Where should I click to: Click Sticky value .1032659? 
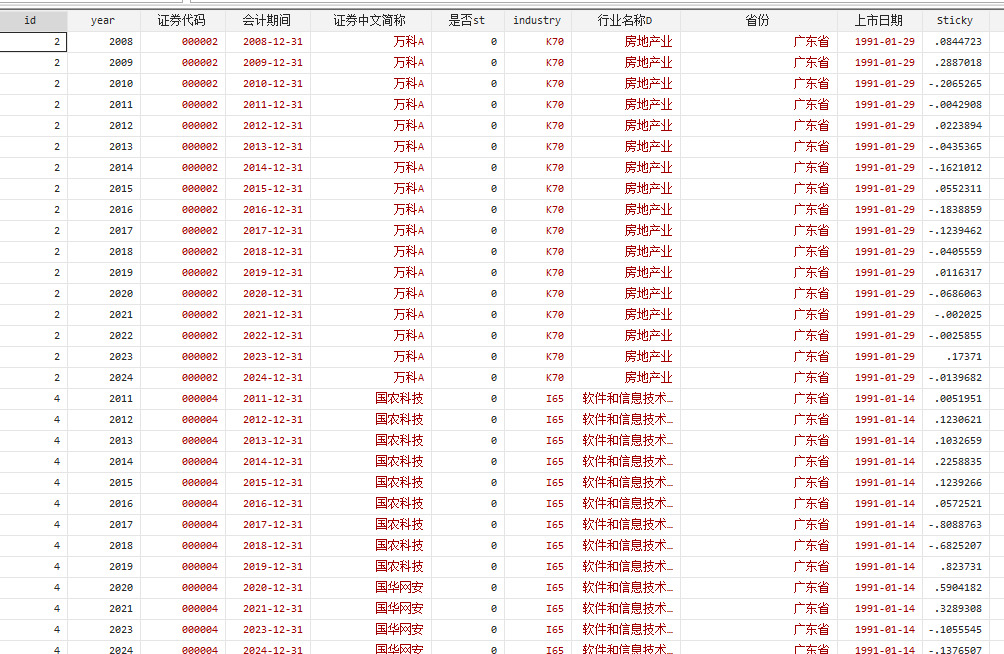[958, 441]
